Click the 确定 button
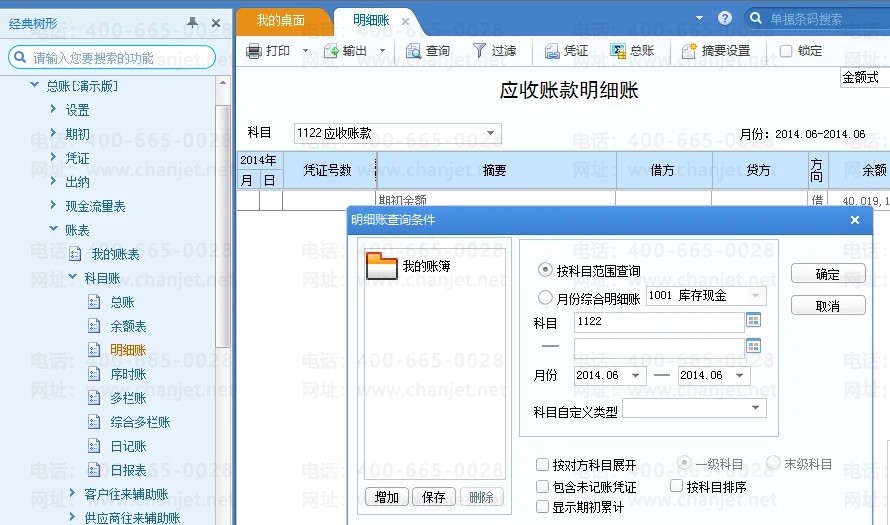 click(x=828, y=274)
